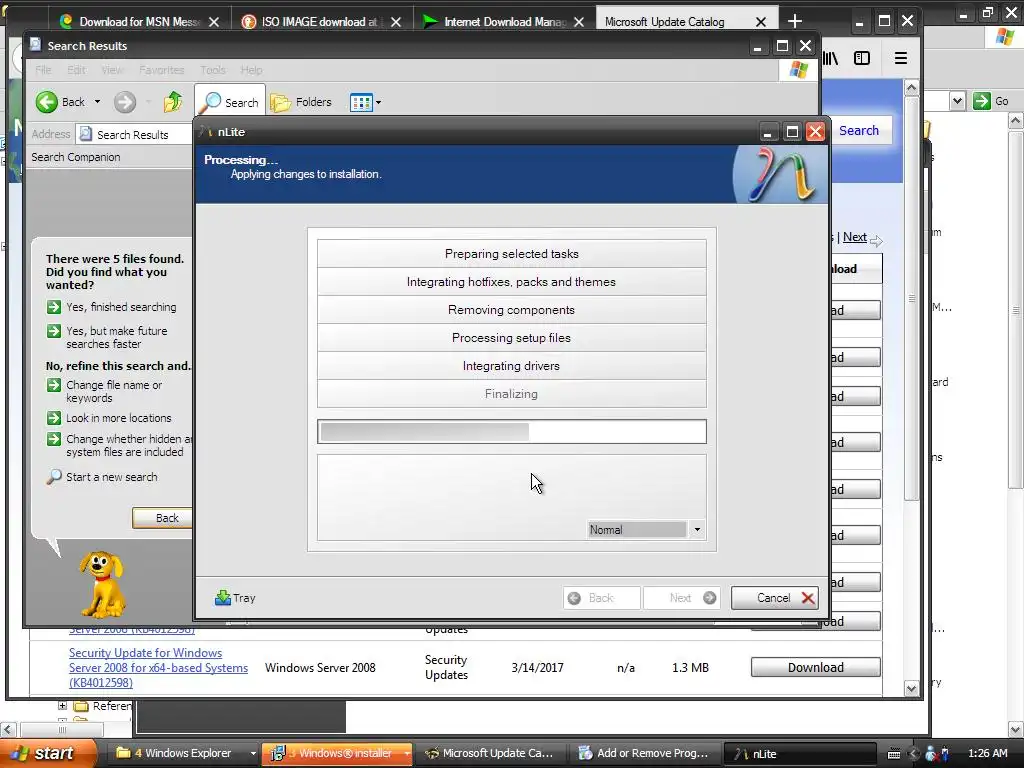Switch to Add or Remove Programs taskbar item
Viewport: 1024px width, 768px height.
(x=644, y=753)
